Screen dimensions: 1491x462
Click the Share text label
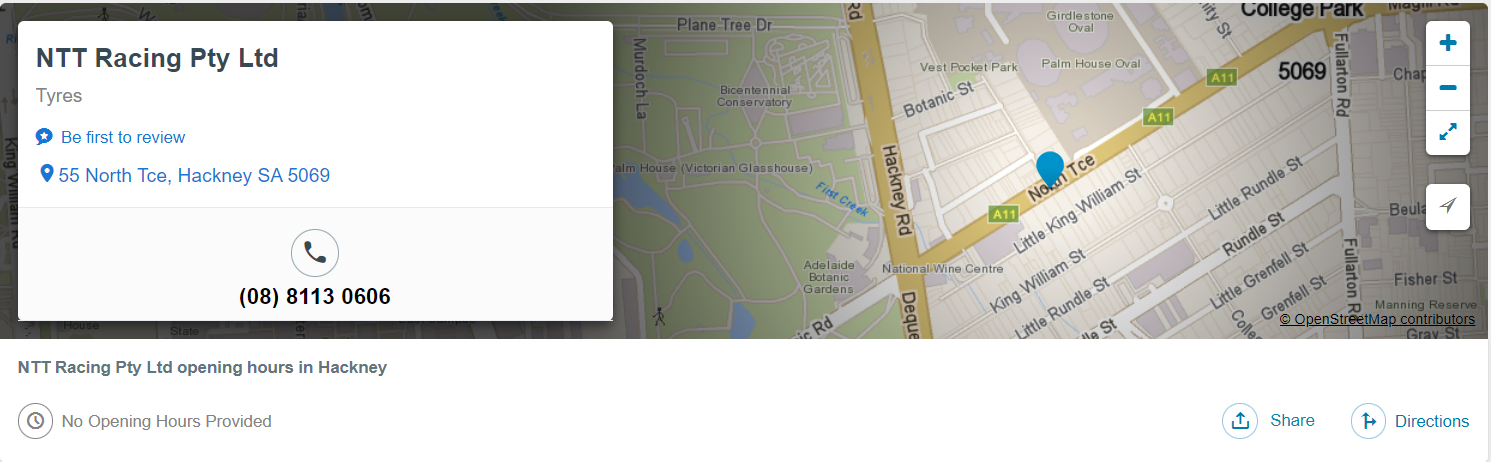point(1292,420)
